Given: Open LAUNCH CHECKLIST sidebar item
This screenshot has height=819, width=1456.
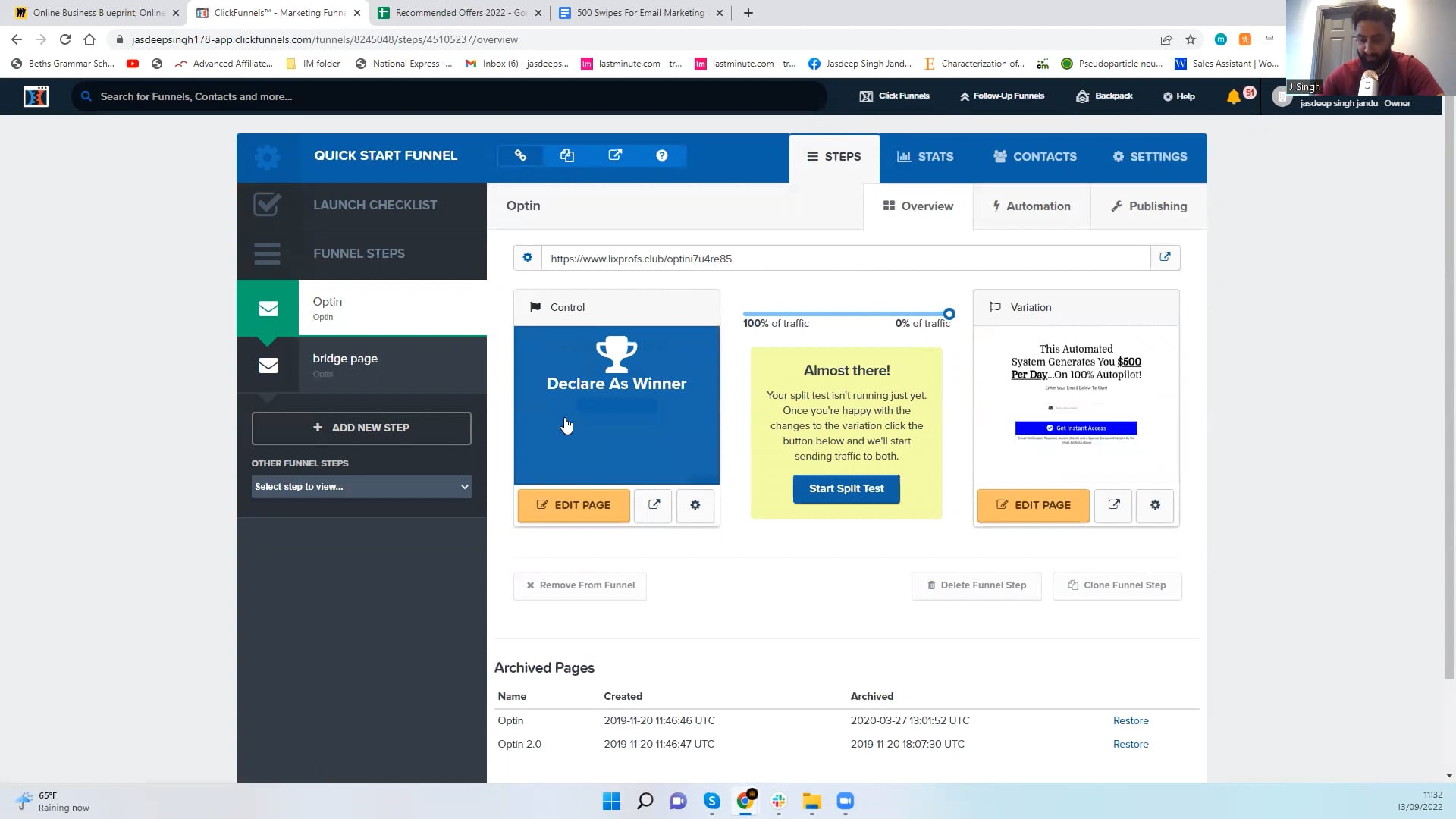Looking at the screenshot, I should [362, 206].
